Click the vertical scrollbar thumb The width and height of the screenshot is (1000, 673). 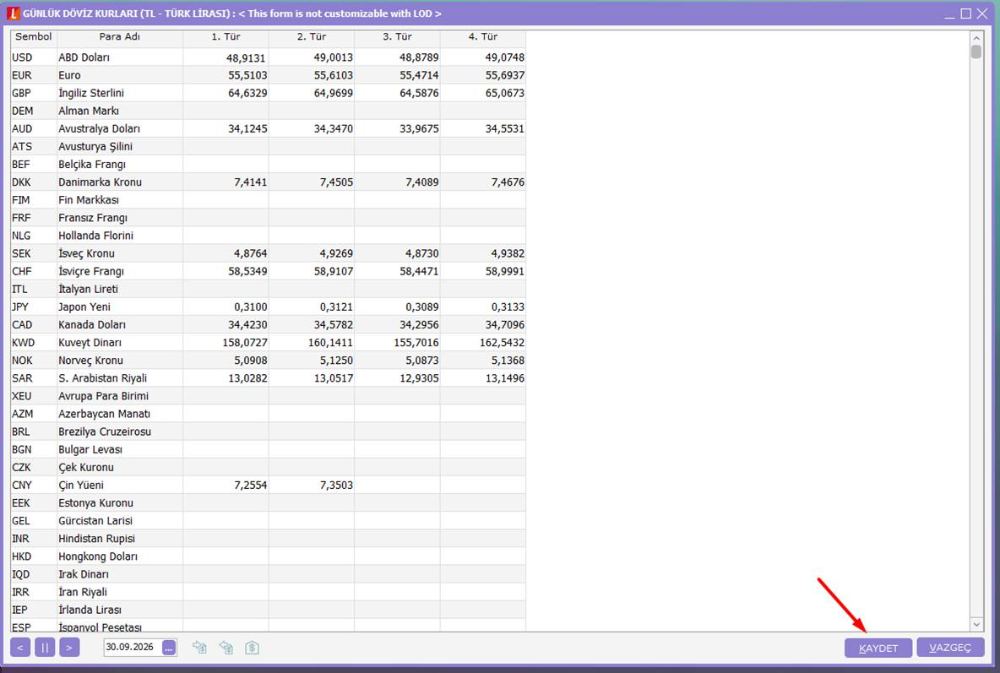click(x=976, y=52)
